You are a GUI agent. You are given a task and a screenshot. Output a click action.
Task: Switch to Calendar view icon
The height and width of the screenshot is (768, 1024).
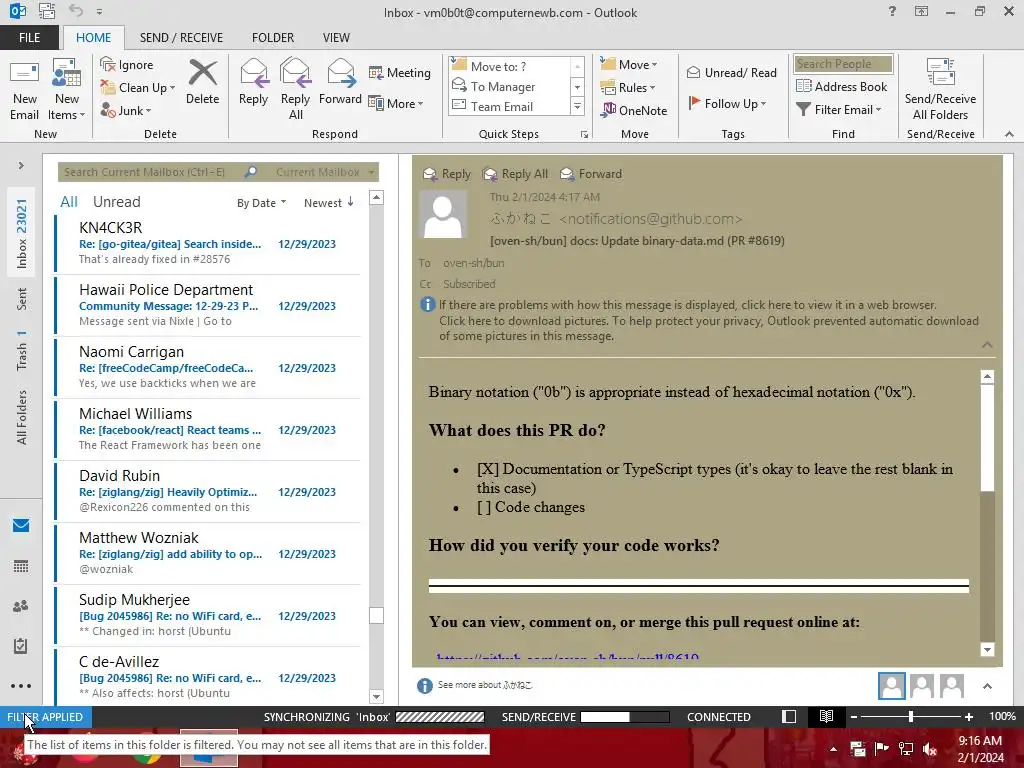21,566
